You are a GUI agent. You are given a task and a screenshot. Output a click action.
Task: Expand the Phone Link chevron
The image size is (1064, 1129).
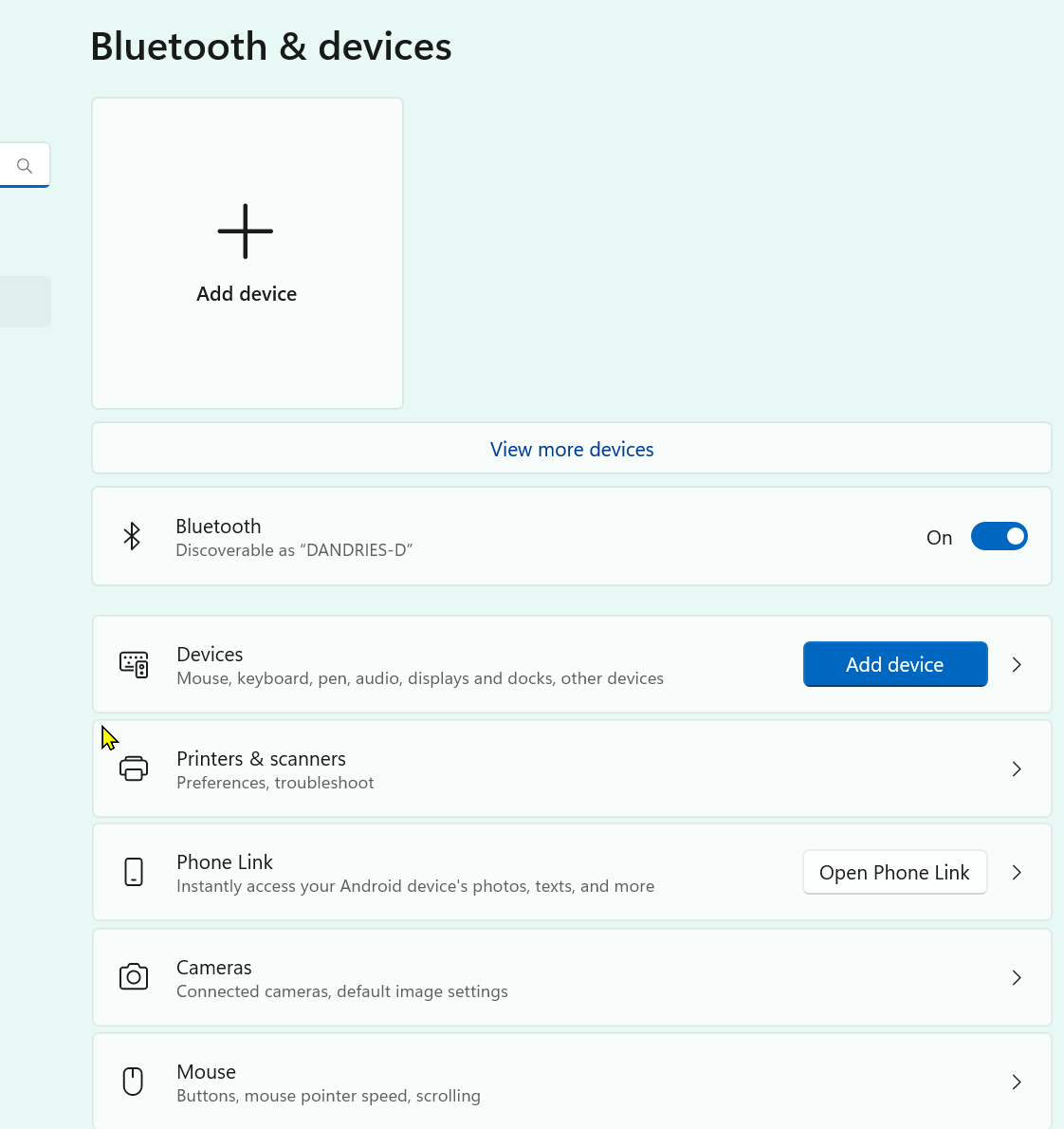click(x=1017, y=872)
